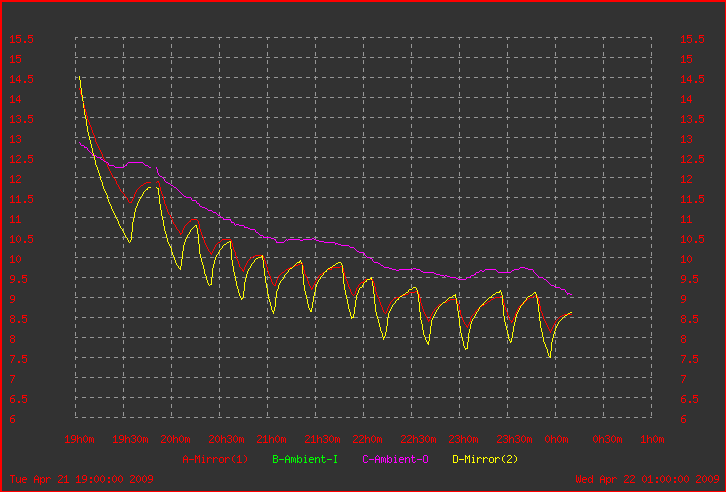Click the left axis value 15.5
Viewport: 726px width, 492px height.
click(21, 39)
